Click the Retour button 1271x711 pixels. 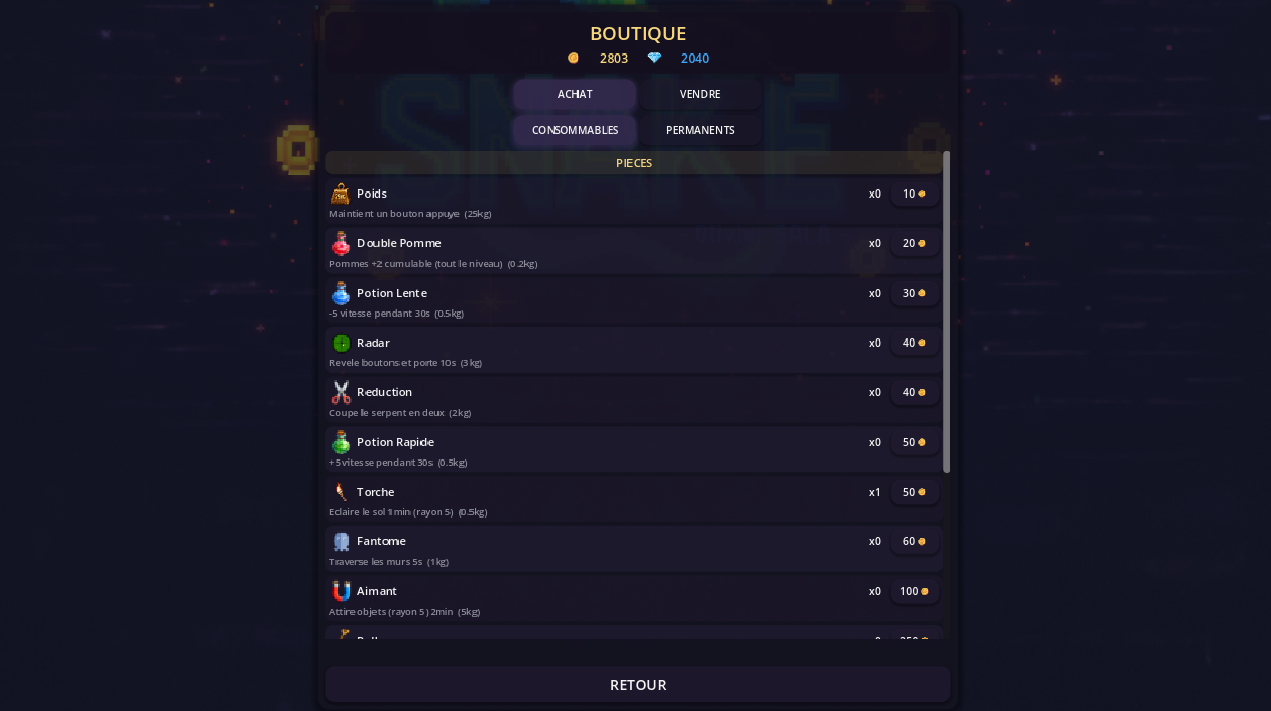(638, 685)
